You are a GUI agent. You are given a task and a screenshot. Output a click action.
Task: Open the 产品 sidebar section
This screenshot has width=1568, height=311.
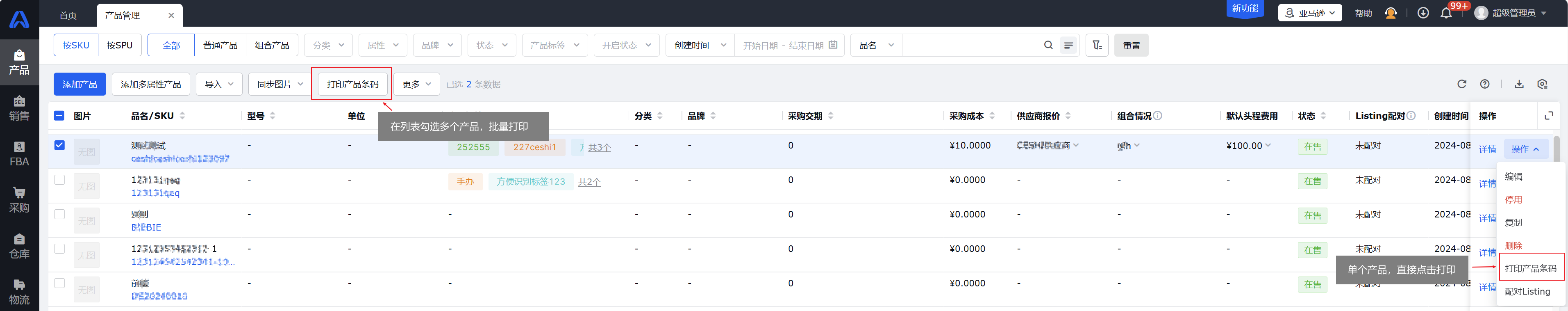point(19,62)
